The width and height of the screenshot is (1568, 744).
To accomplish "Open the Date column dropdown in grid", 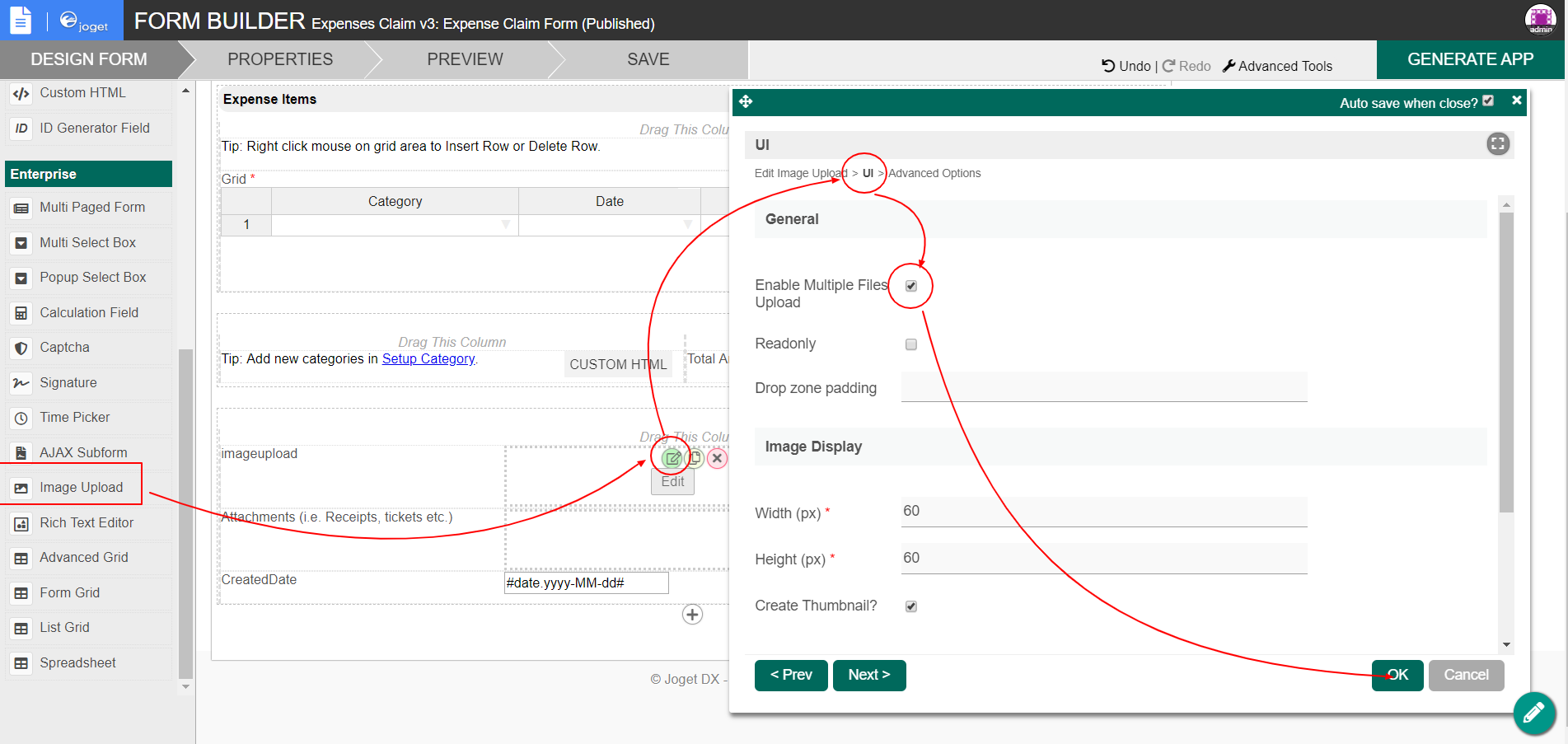I will 687,225.
